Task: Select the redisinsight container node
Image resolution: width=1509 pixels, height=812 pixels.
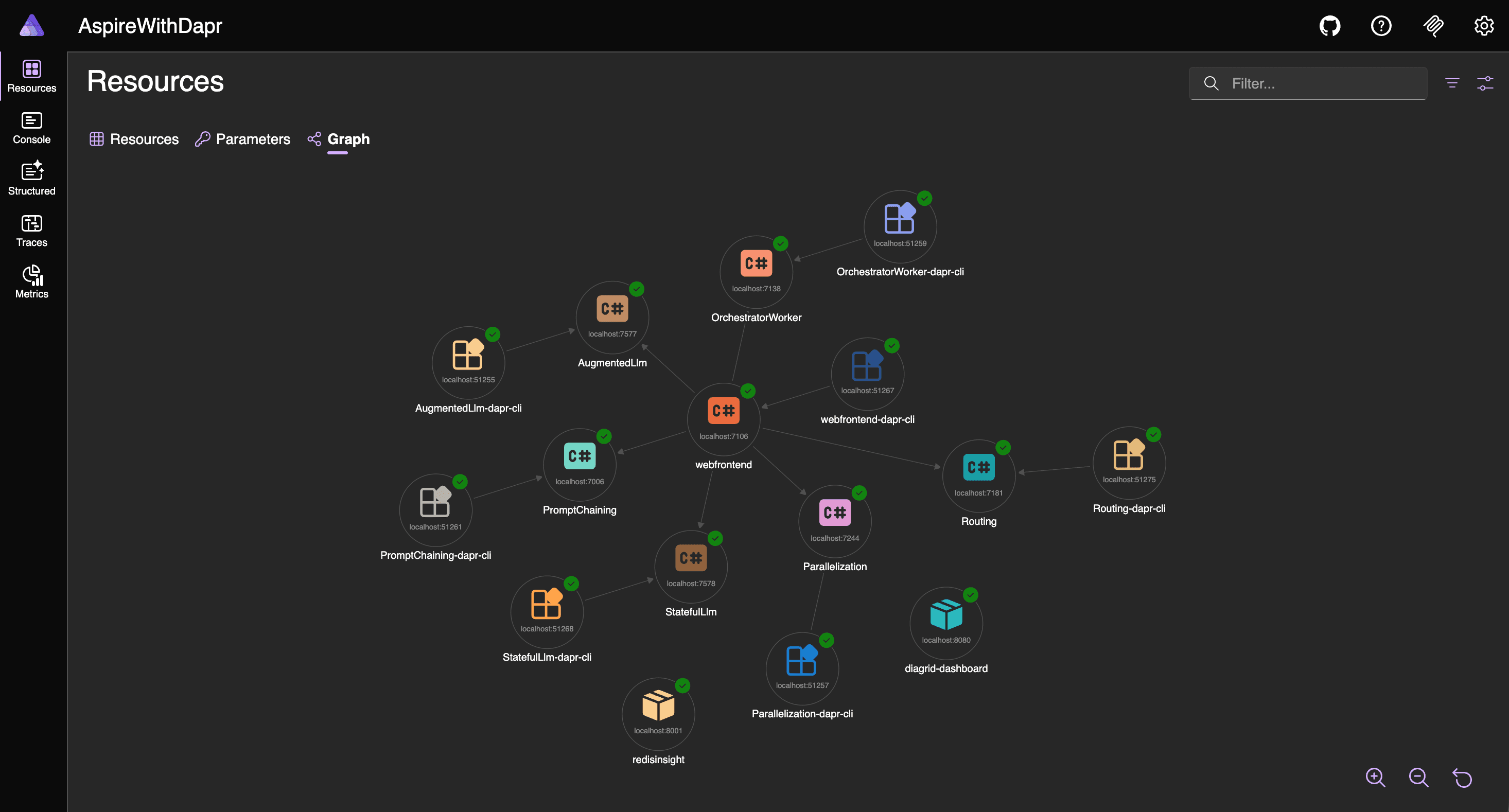Action: 658,714
